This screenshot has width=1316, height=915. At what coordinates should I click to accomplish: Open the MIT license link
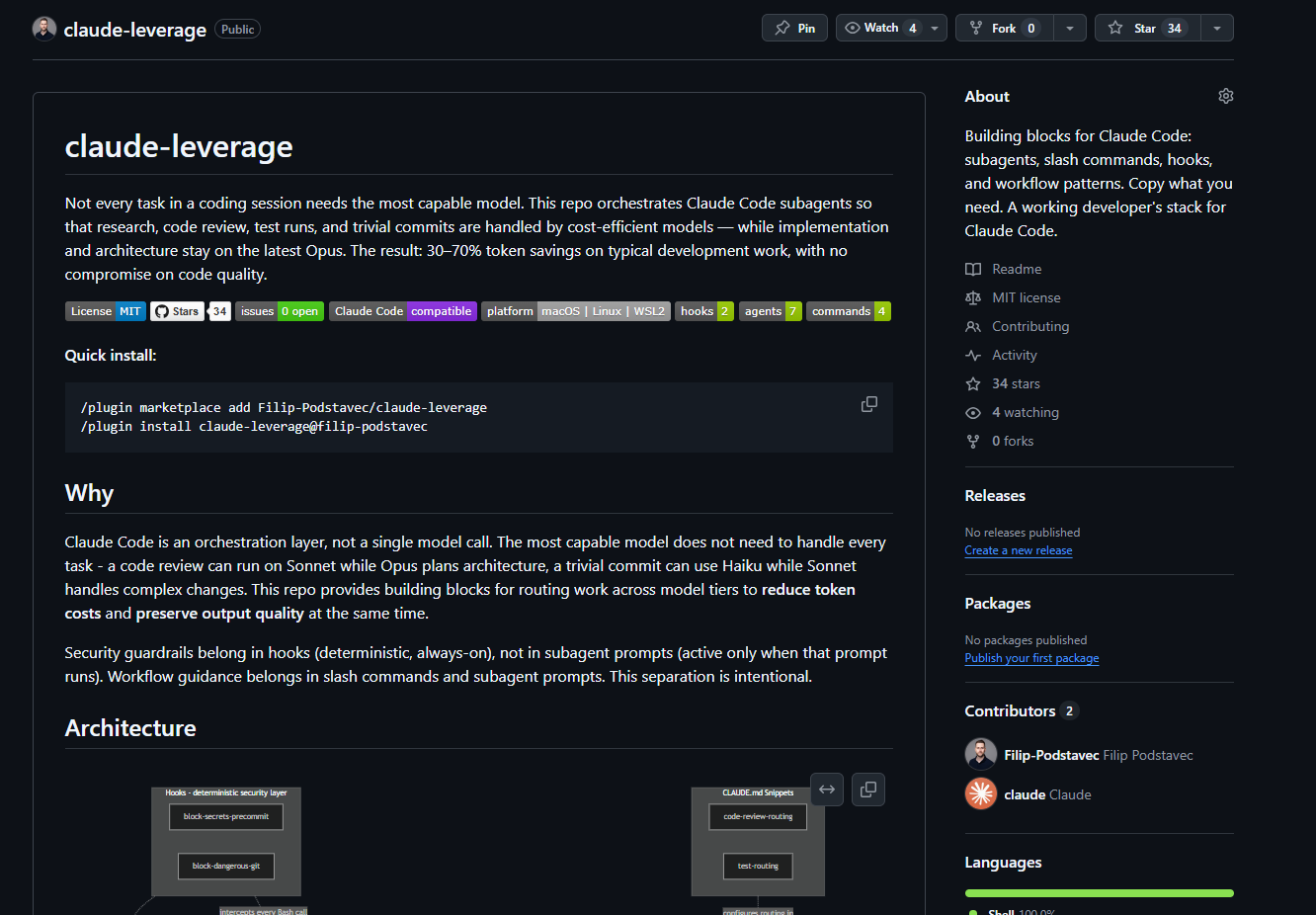pyautogui.click(x=1027, y=297)
